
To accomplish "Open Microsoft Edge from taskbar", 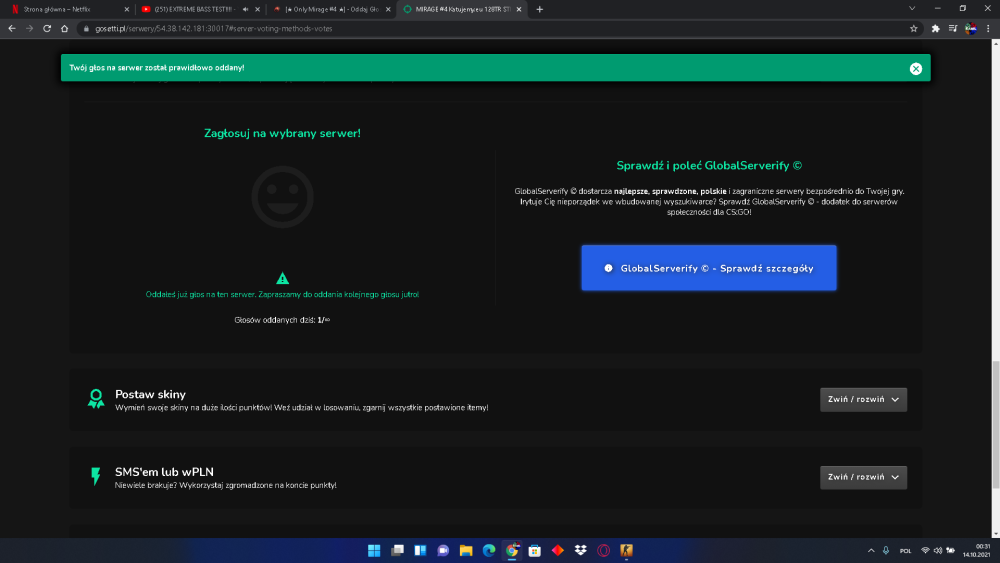I will [489, 550].
